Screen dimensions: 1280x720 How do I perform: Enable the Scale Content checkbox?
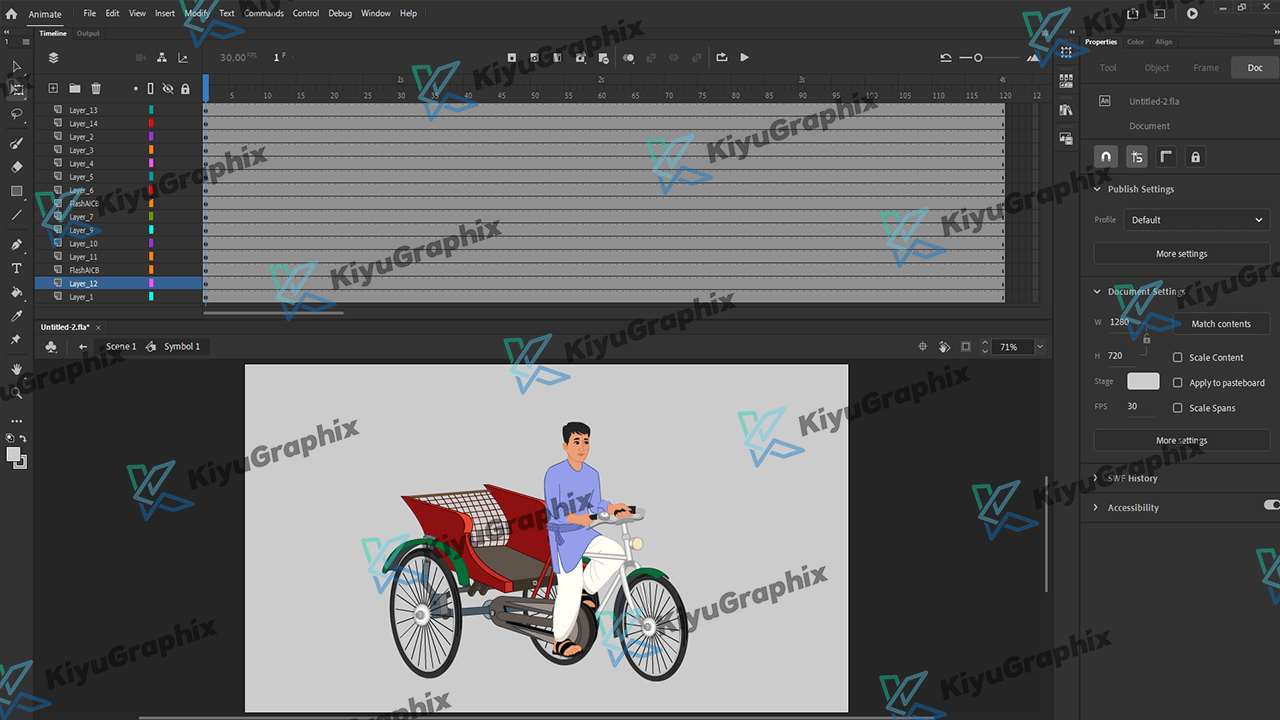pos(1178,357)
